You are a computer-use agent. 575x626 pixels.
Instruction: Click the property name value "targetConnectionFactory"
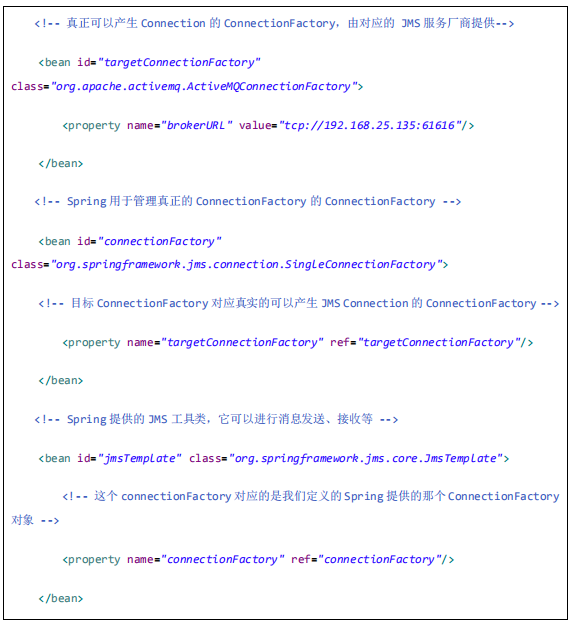coord(242,343)
